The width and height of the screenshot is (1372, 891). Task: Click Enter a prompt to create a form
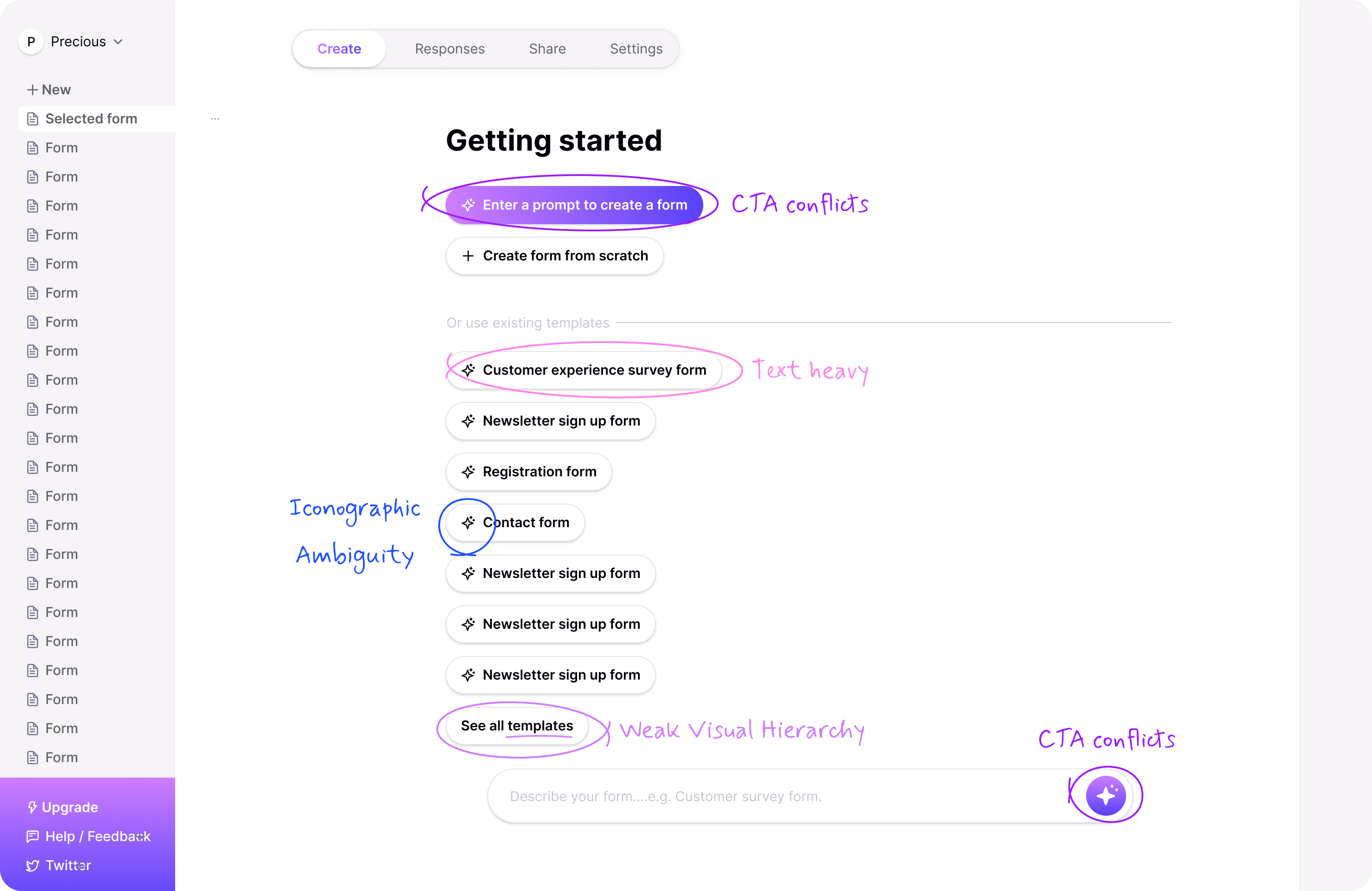[574, 205]
